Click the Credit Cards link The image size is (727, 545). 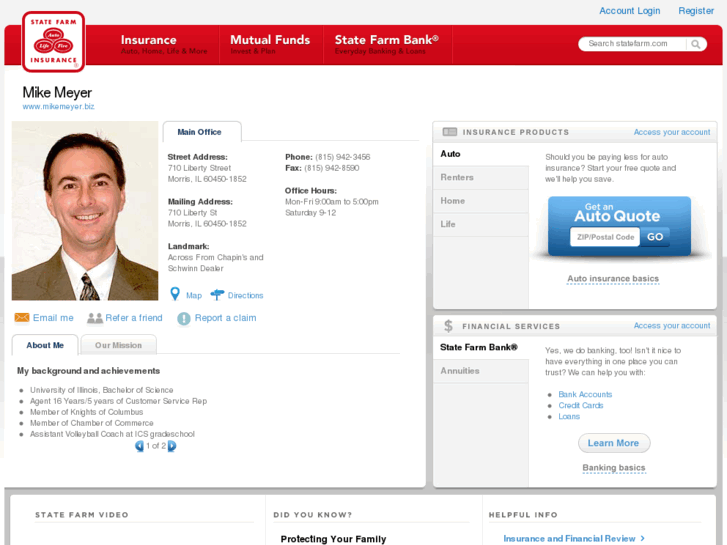coord(580,405)
